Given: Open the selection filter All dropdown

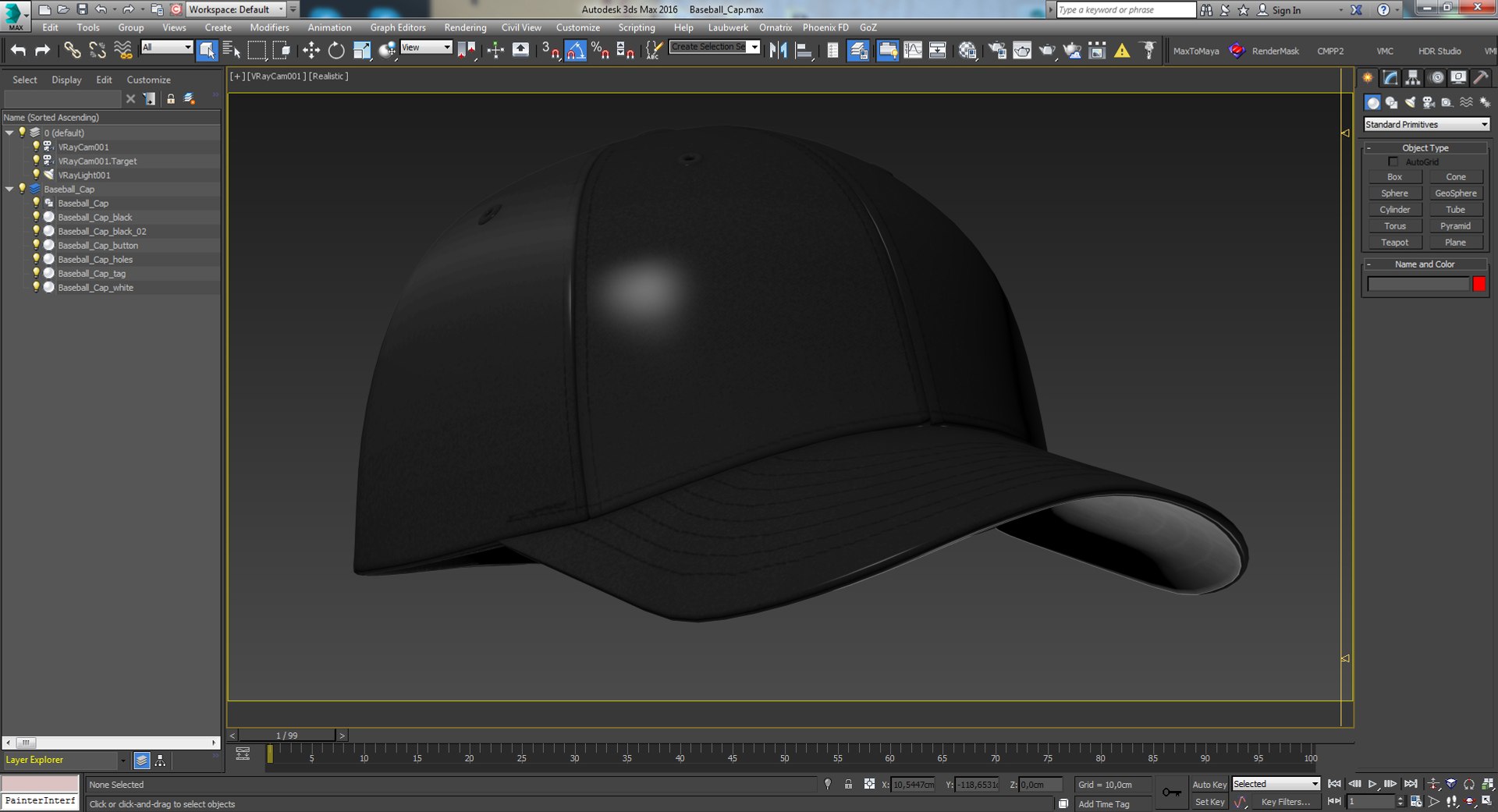Looking at the screenshot, I should [166, 48].
